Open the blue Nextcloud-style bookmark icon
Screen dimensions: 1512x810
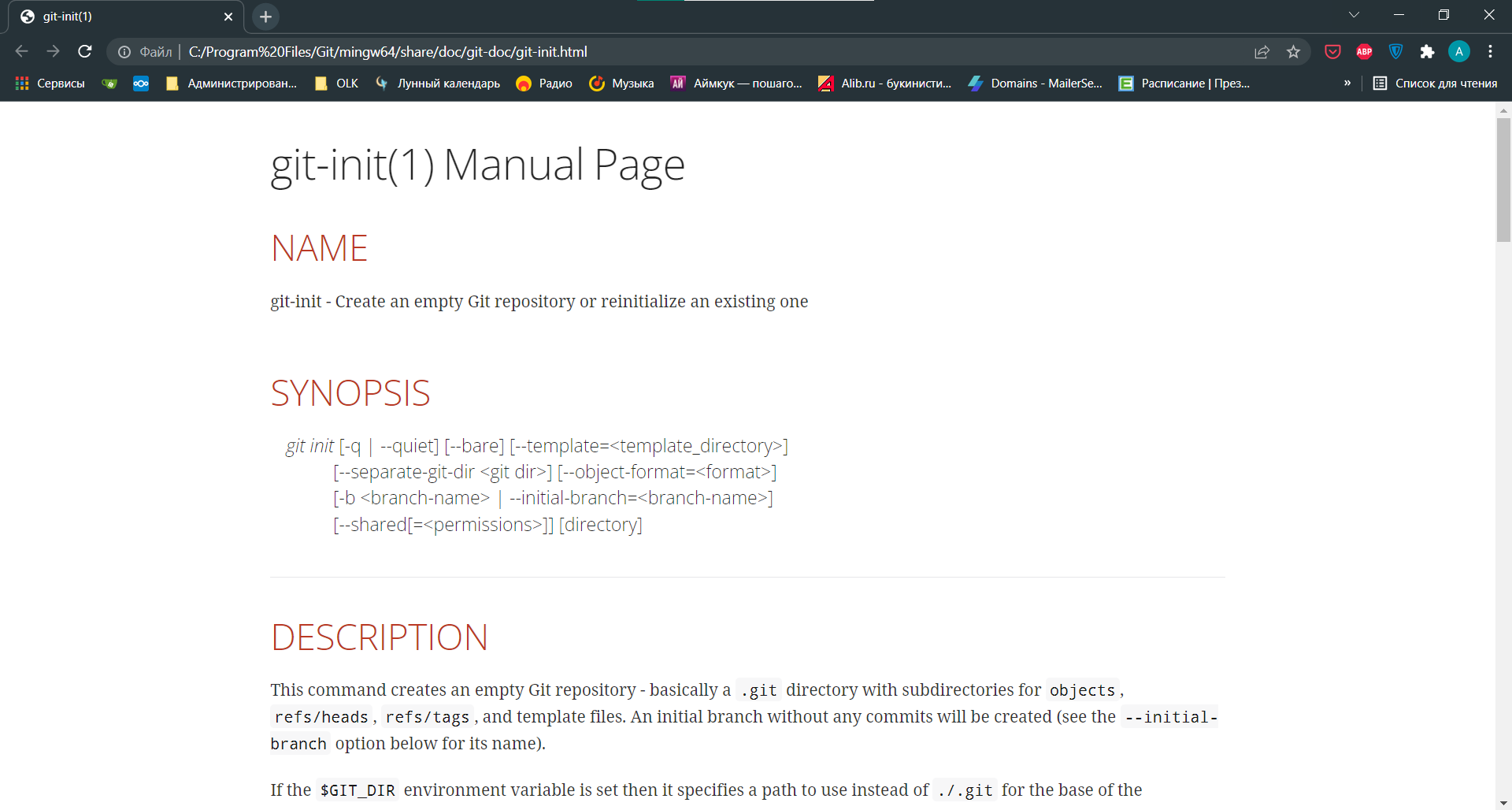[x=141, y=83]
